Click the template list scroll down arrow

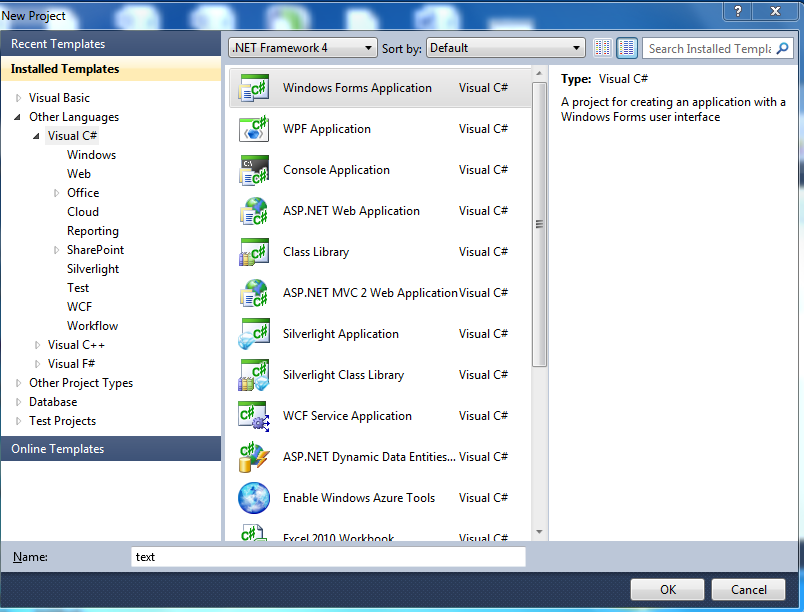pos(539,532)
